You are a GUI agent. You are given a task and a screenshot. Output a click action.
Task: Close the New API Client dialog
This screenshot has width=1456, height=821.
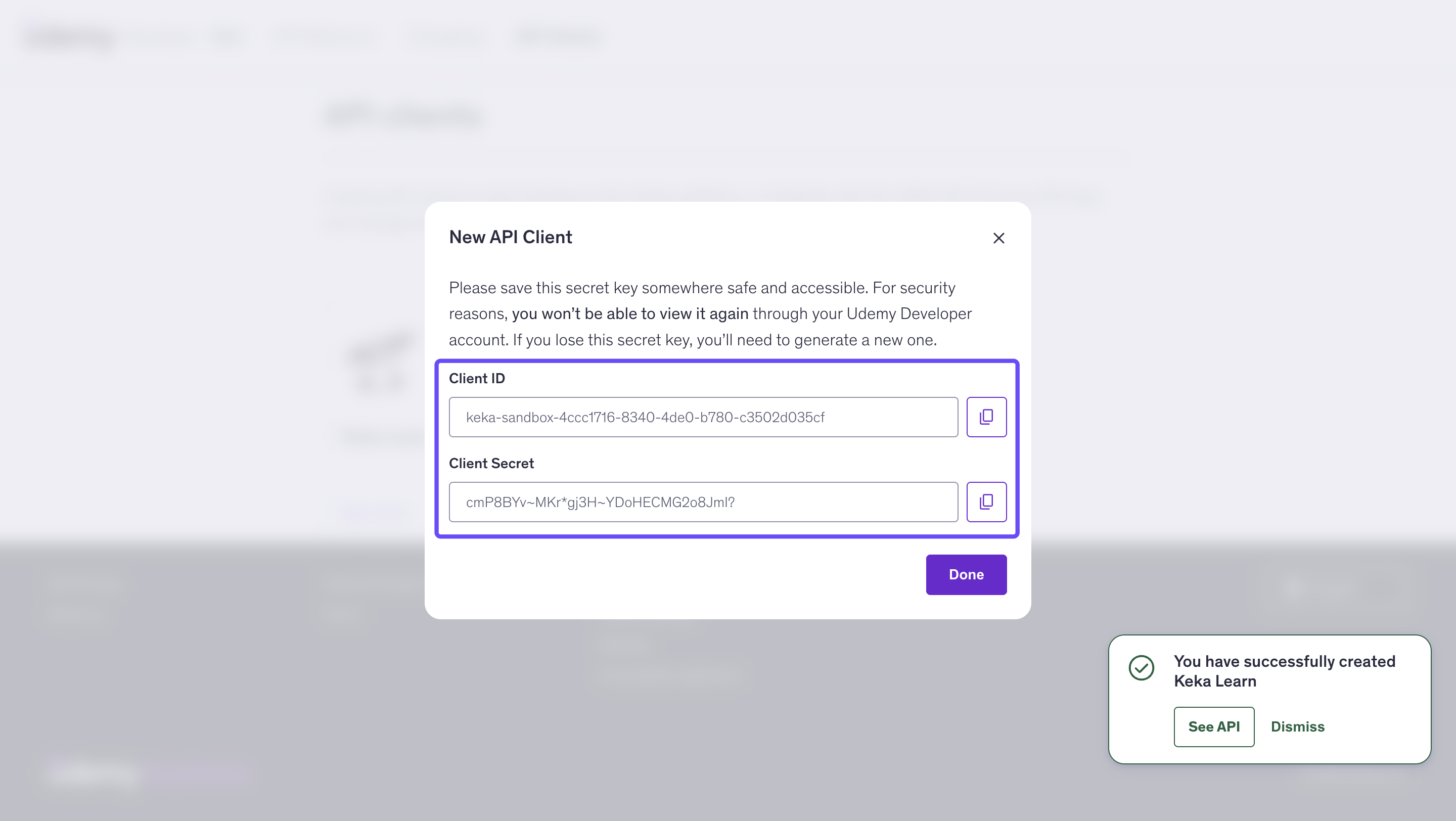click(999, 238)
